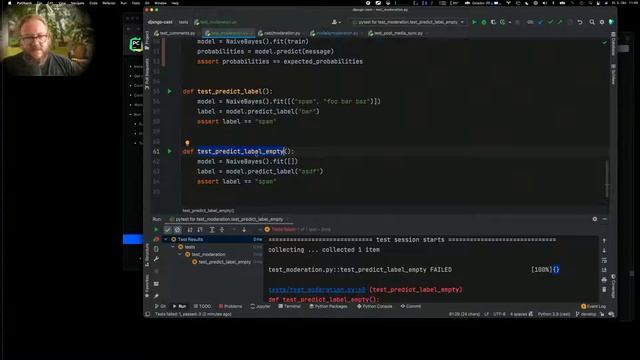Change LF line separator in status bar
Image resolution: width=640 pixels, height=360 pixels.
(x=486, y=314)
